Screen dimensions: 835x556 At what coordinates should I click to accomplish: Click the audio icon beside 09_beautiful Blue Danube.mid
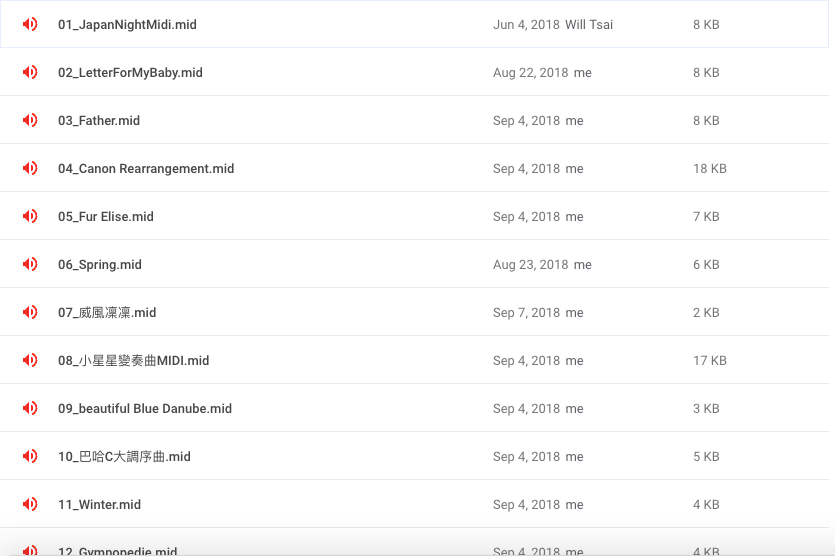[x=30, y=407]
